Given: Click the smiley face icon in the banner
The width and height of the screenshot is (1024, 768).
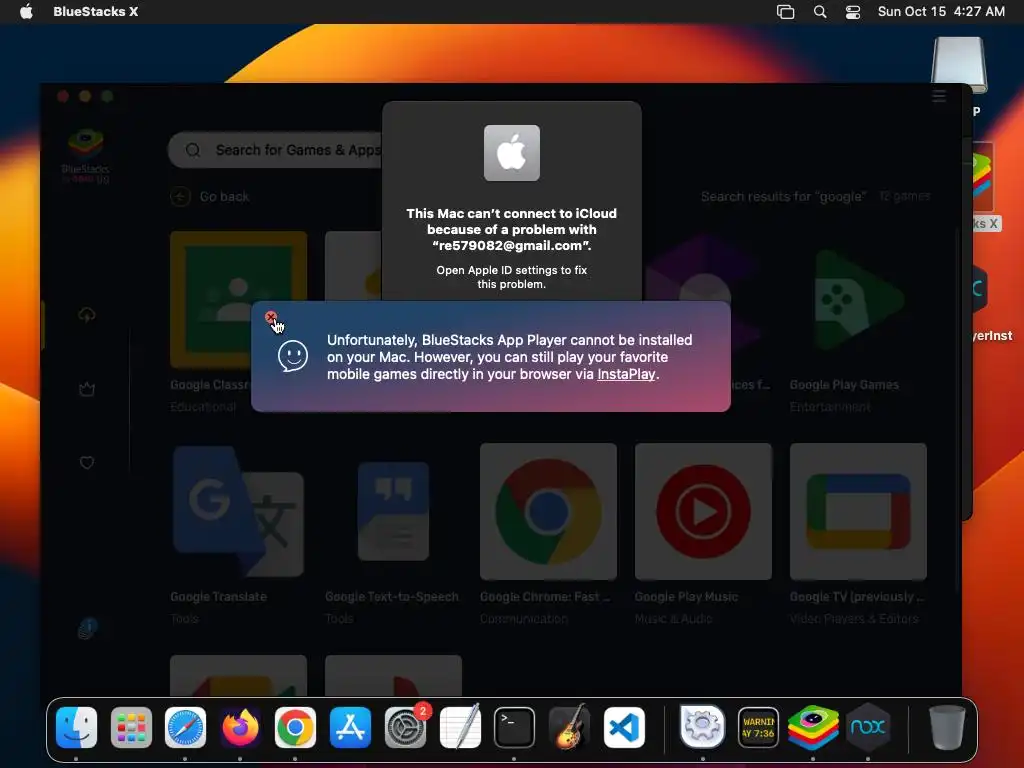Looking at the screenshot, I should [293, 357].
